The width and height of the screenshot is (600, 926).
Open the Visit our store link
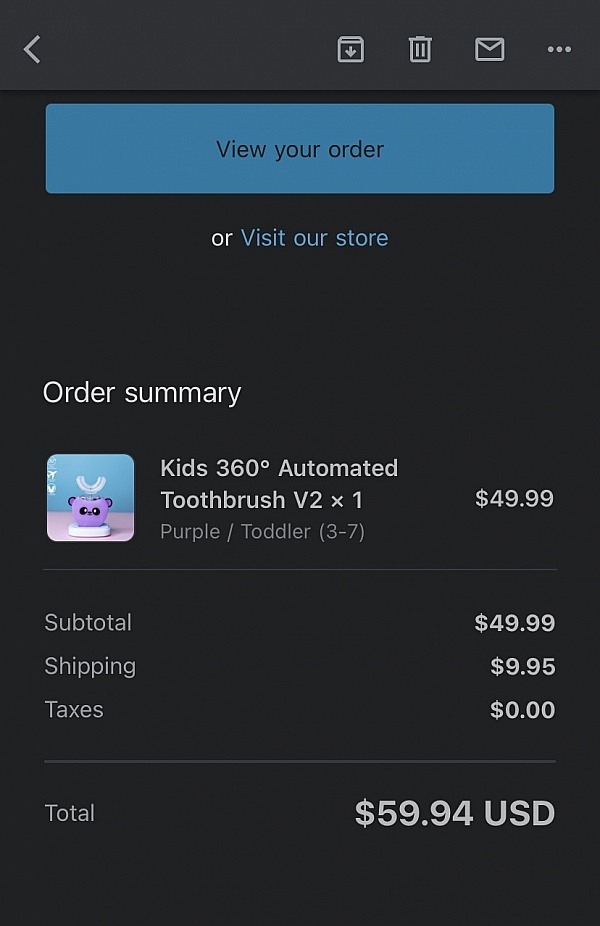[314, 238]
